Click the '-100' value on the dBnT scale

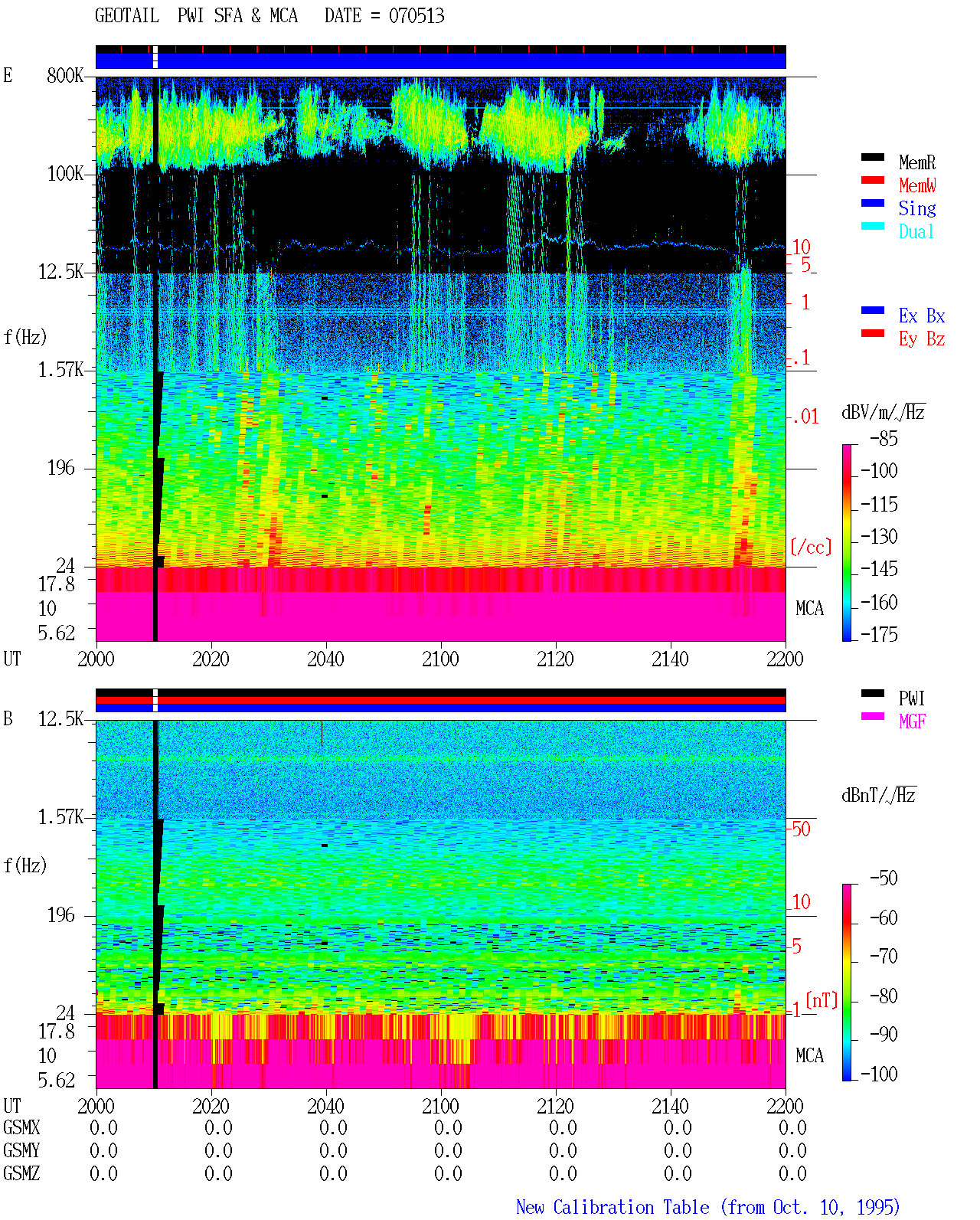(879, 1074)
